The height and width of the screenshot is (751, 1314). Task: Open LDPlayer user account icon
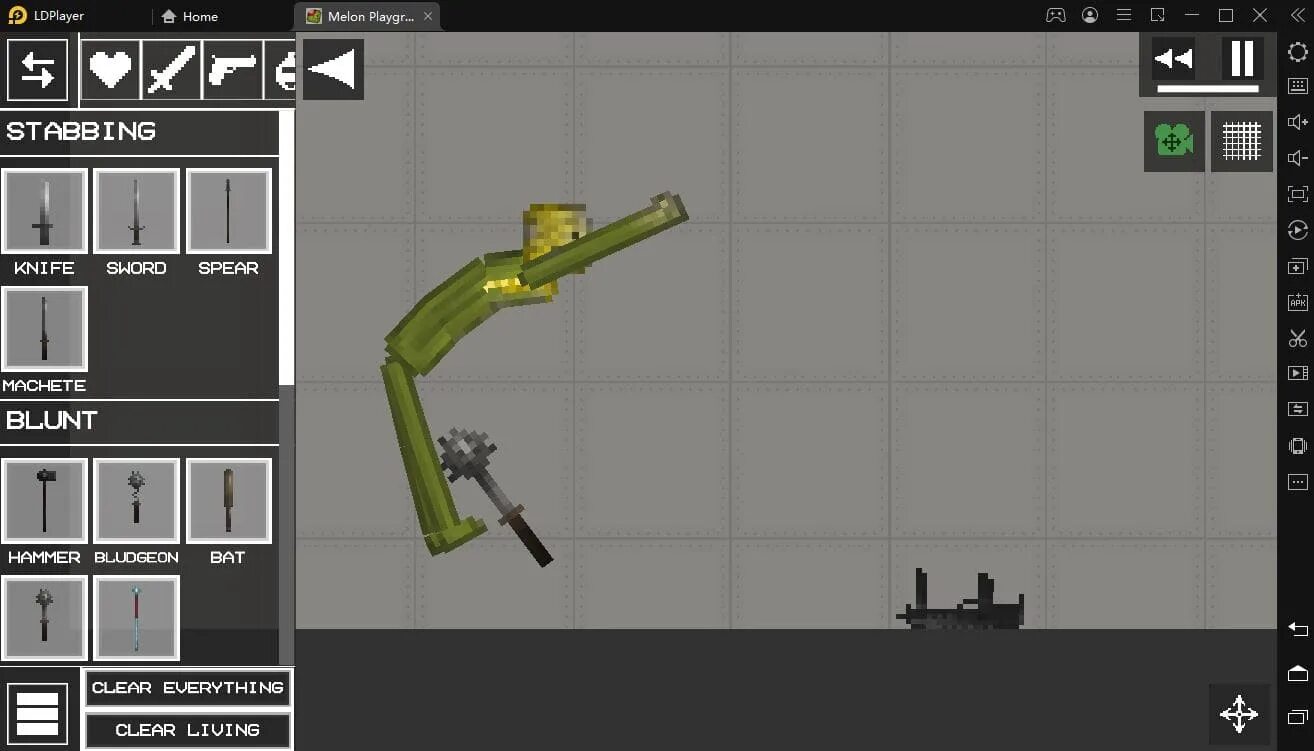click(1090, 15)
